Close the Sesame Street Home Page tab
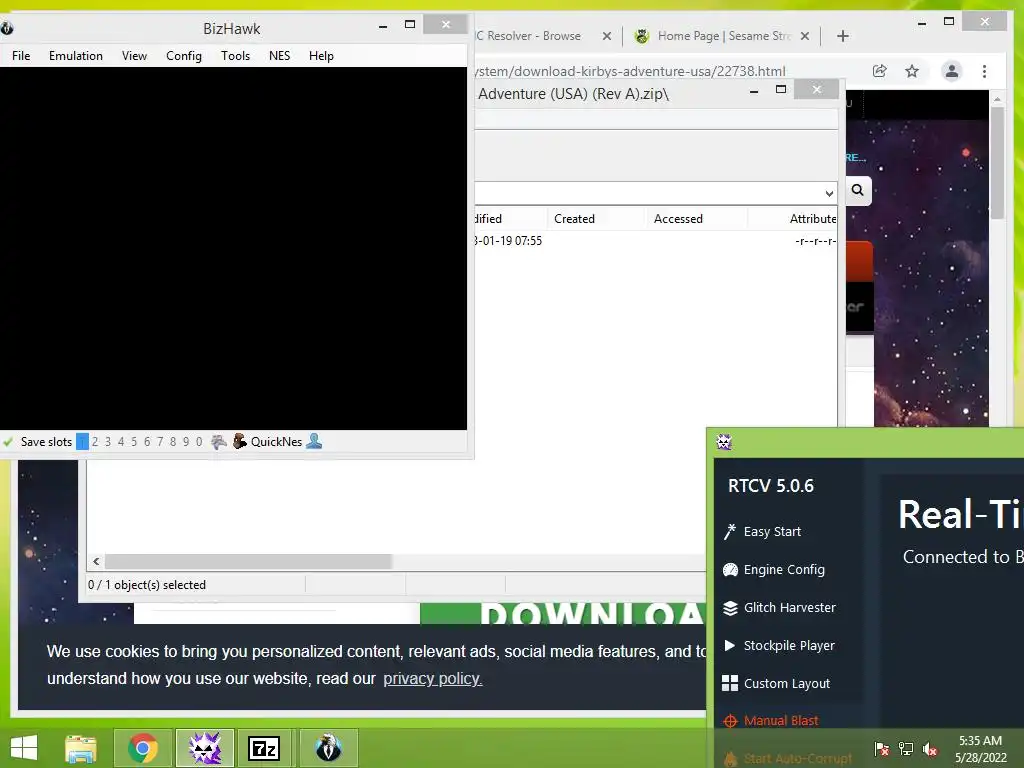 (805, 36)
